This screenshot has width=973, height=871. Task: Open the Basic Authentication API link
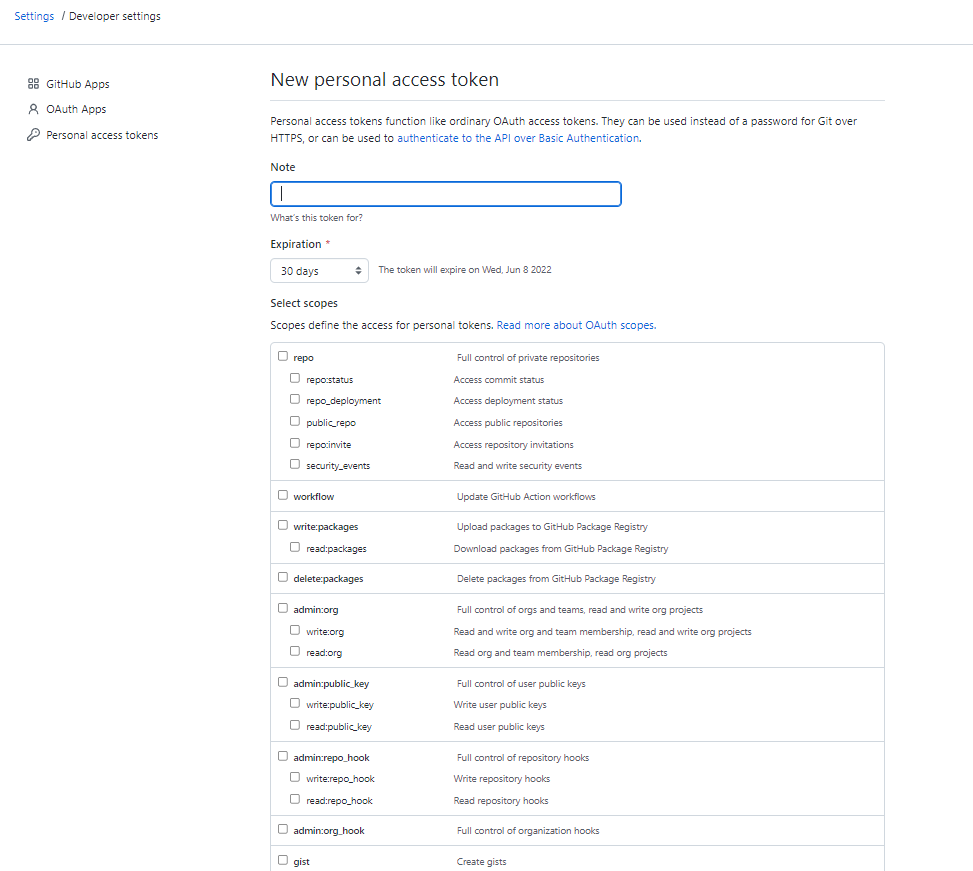(x=518, y=138)
